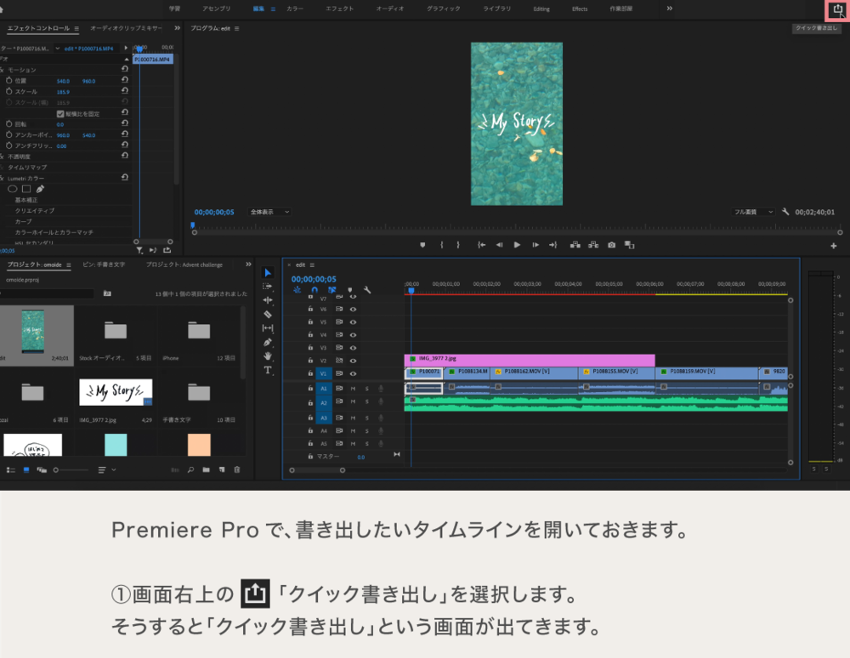Open Audio Clip Mixer tab
The image size is (850, 658).
coord(126,28)
